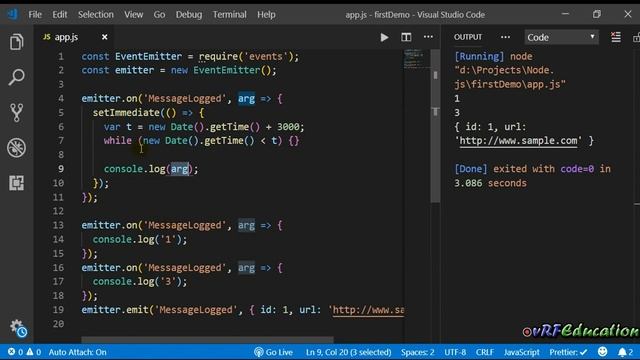Open the View menu
This screenshot has width=640, height=360.
(x=133, y=14)
